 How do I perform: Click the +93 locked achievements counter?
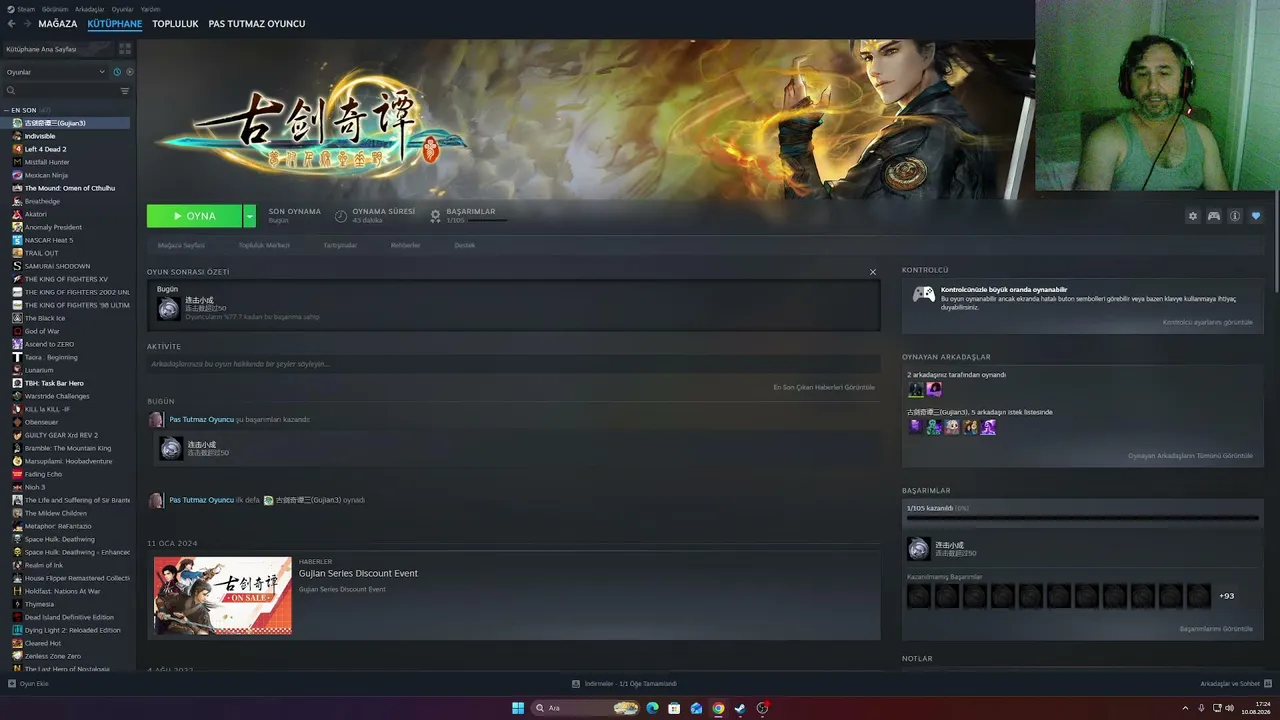pos(1227,596)
